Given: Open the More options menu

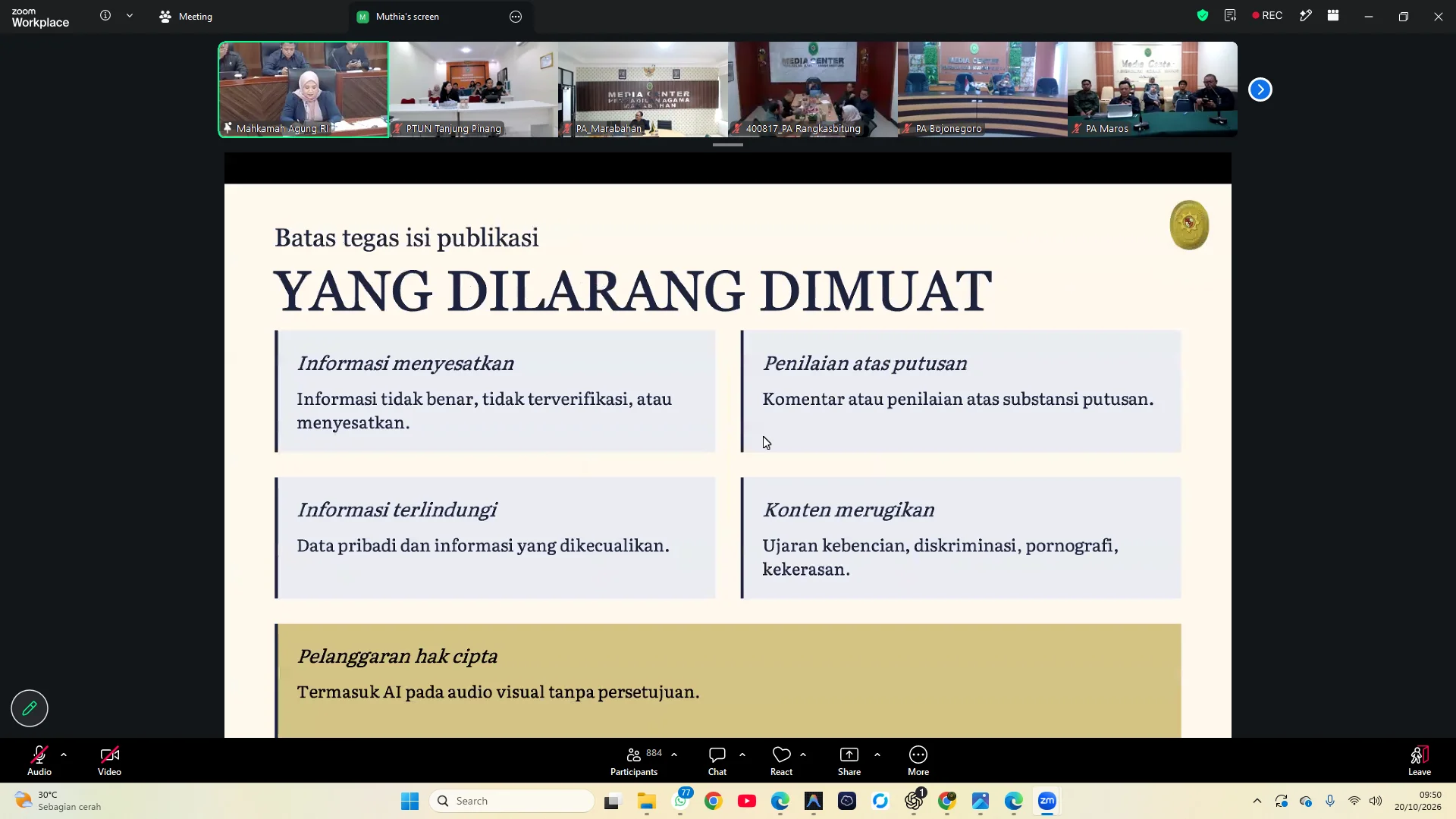Looking at the screenshot, I should tap(918, 761).
